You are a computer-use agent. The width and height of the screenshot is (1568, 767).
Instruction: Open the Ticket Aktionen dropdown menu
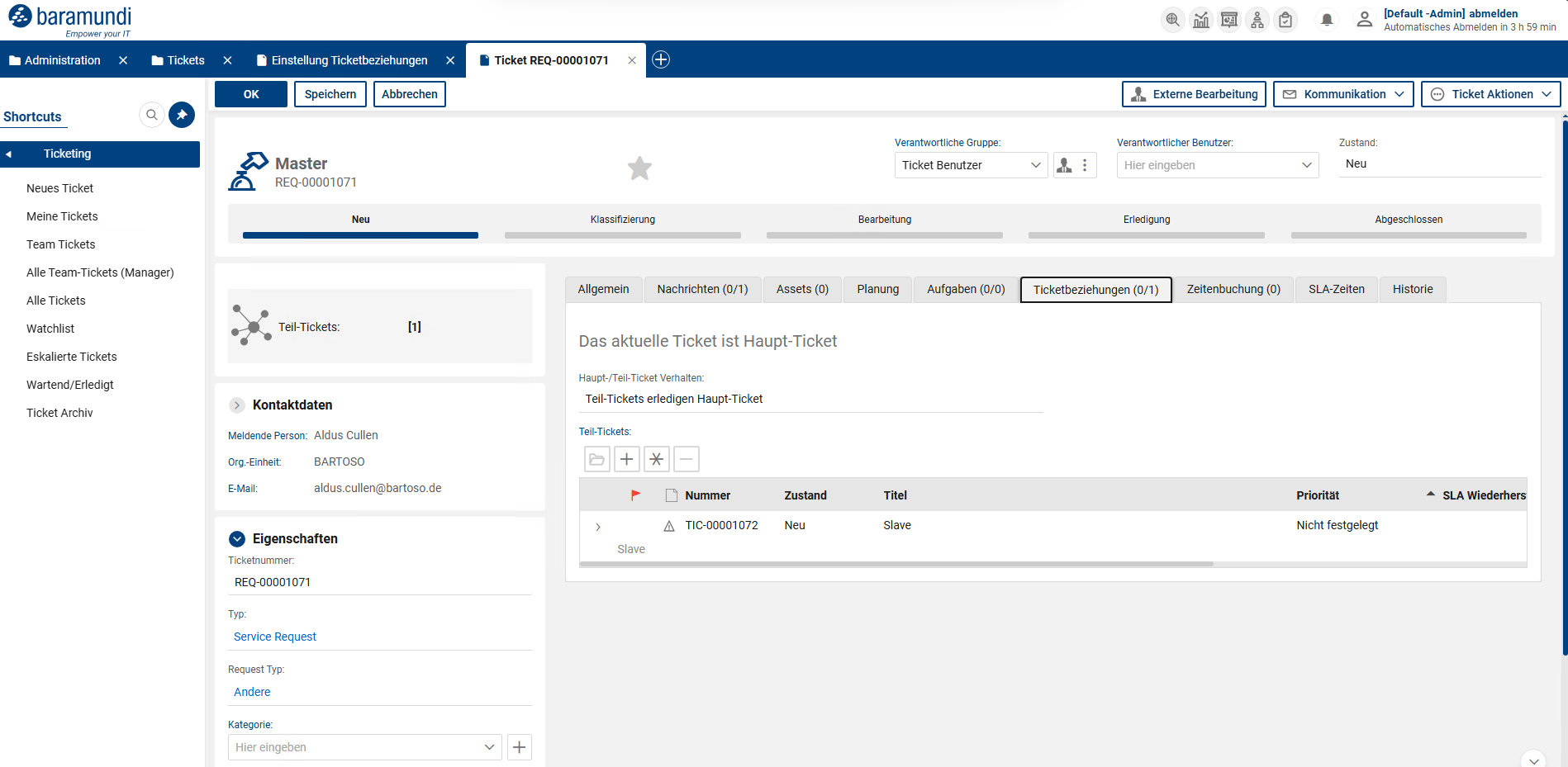[1491, 94]
